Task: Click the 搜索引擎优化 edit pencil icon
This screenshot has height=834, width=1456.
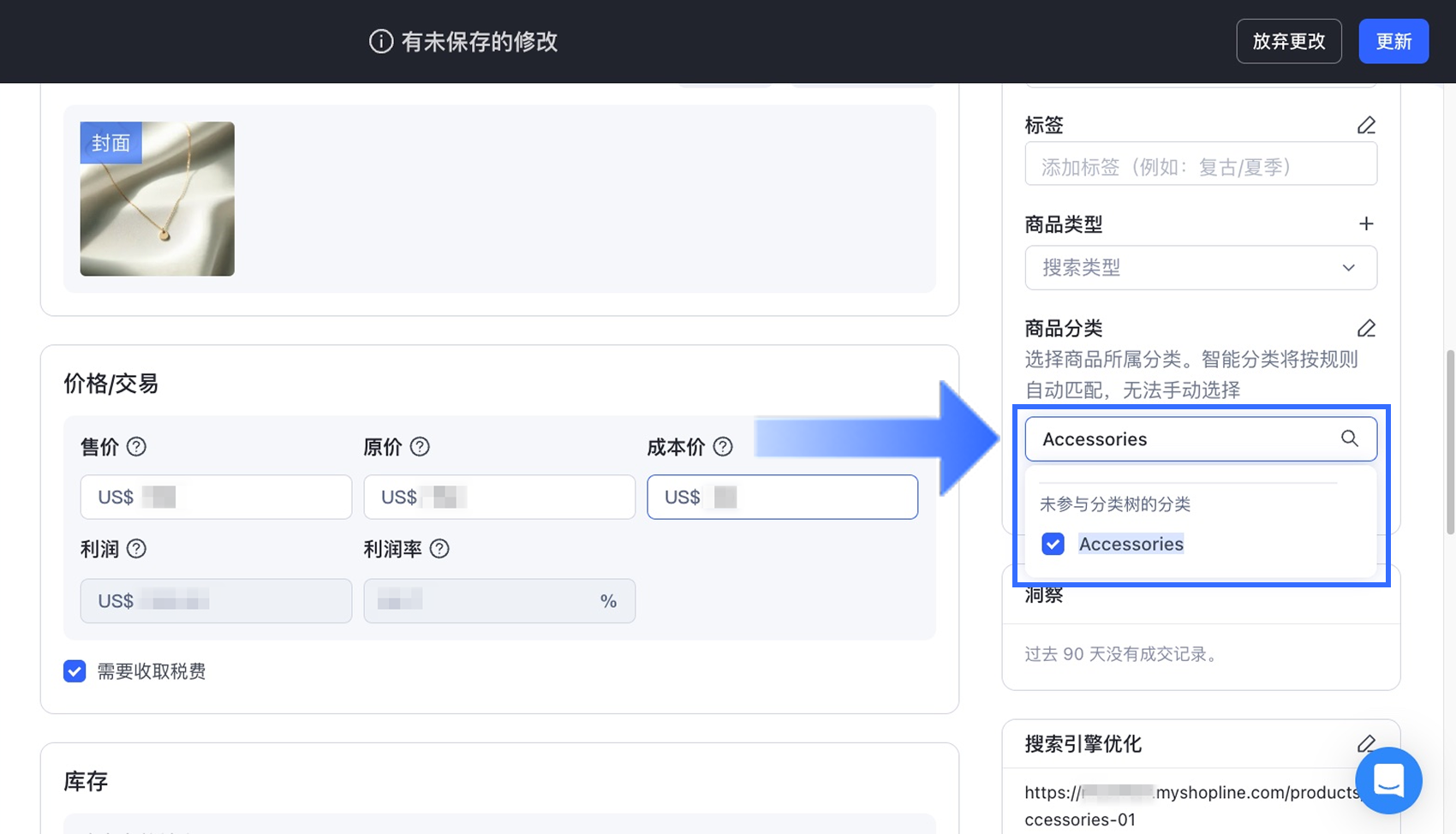Action: pos(1366,744)
